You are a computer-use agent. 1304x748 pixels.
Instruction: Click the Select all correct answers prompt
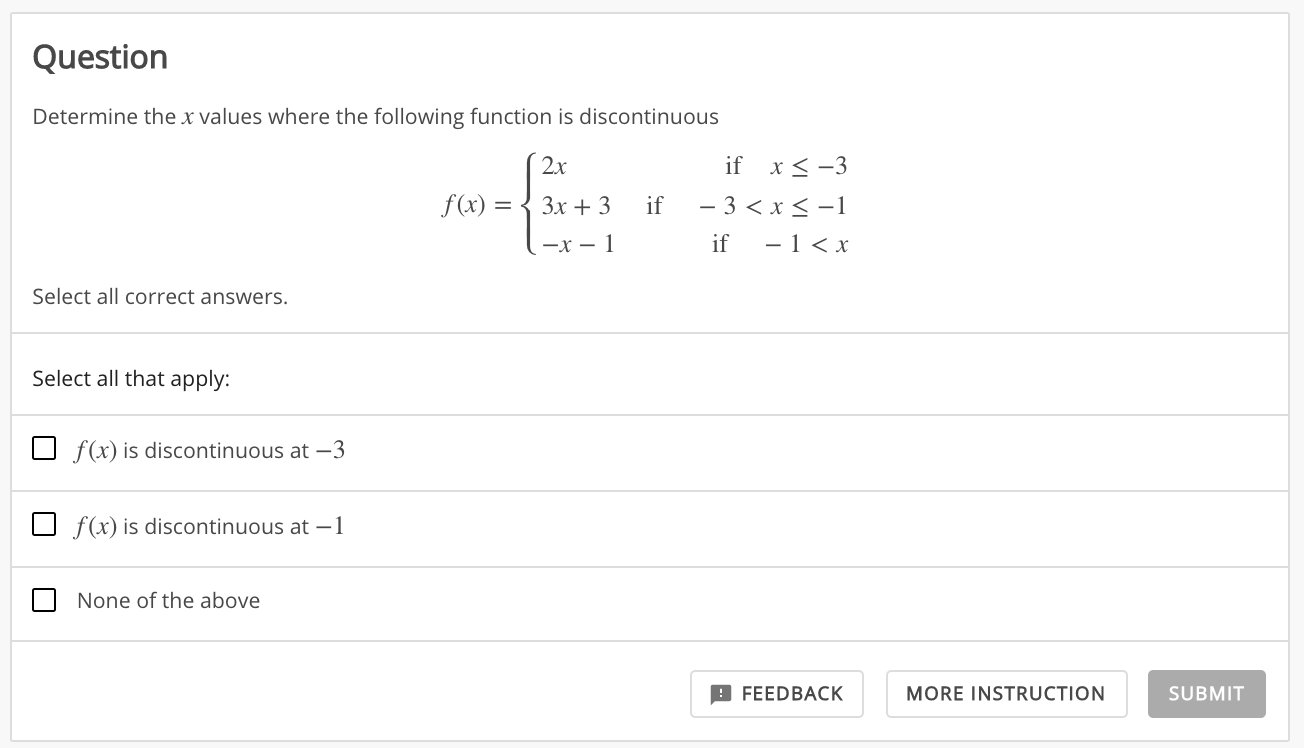point(159,296)
